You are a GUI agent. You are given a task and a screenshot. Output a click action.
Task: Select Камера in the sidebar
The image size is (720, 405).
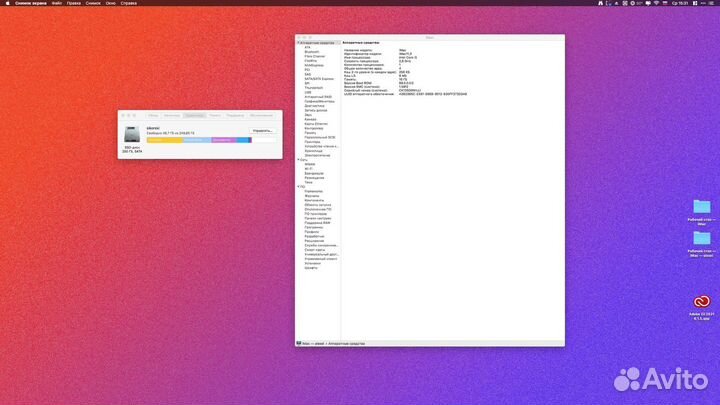click(x=310, y=119)
